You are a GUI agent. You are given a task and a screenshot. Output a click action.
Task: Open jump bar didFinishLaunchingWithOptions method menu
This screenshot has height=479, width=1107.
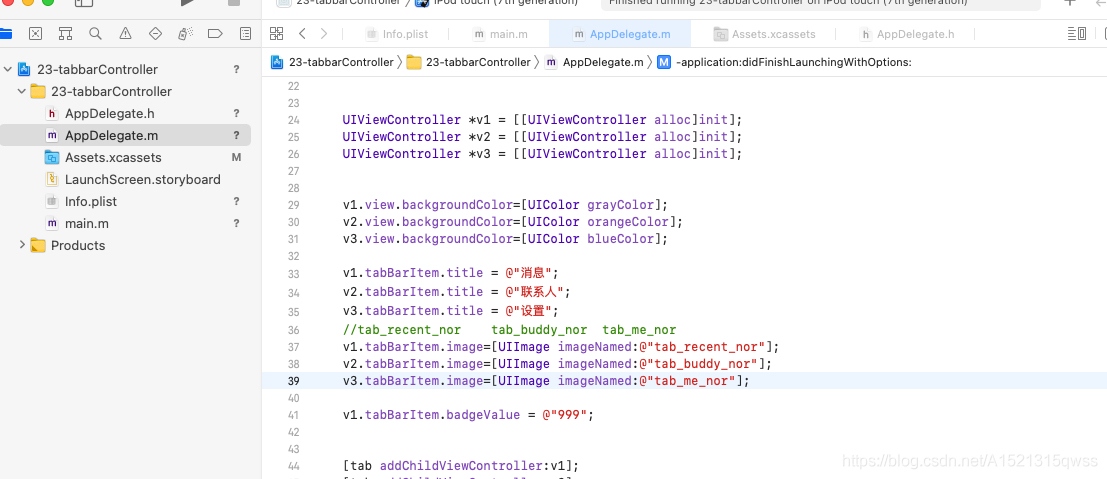(784, 62)
